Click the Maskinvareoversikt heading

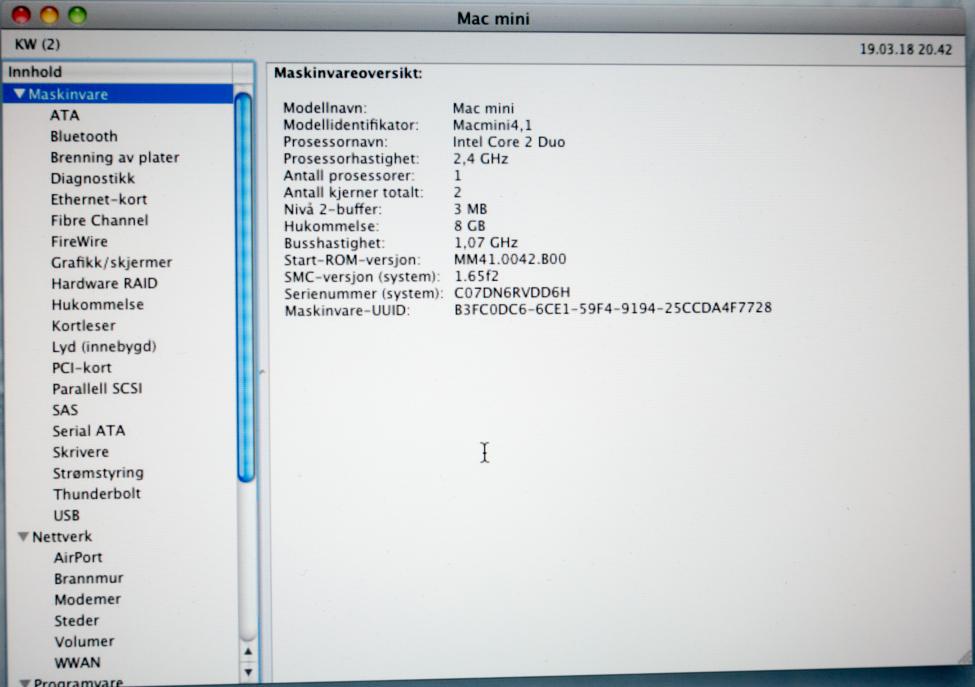point(348,73)
